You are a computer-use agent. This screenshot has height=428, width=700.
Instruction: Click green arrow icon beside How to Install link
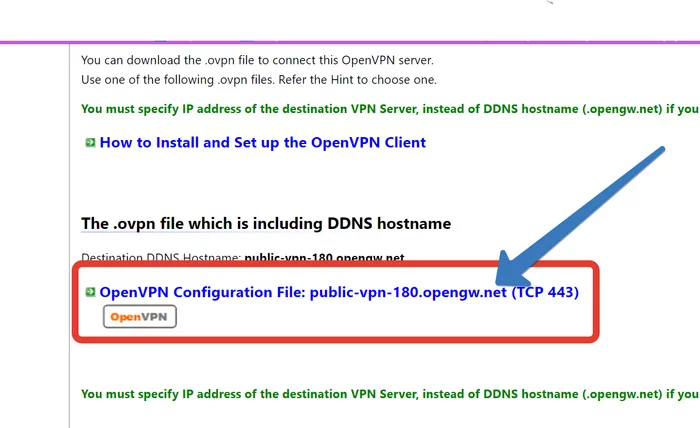click(x=90, y=142)
